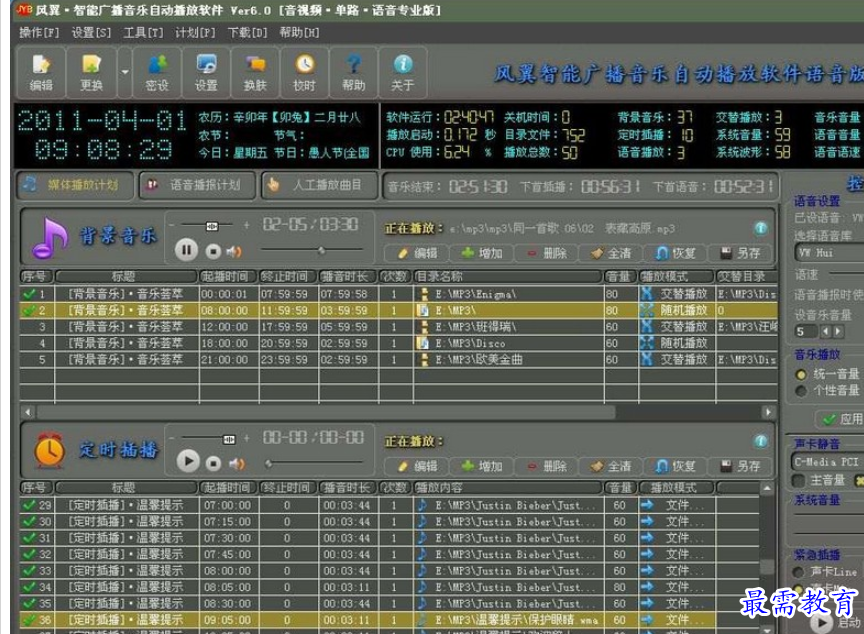
Task: Select the 07:15:00 start time cell
Action: pyautogui.click(x=228, y=522)
